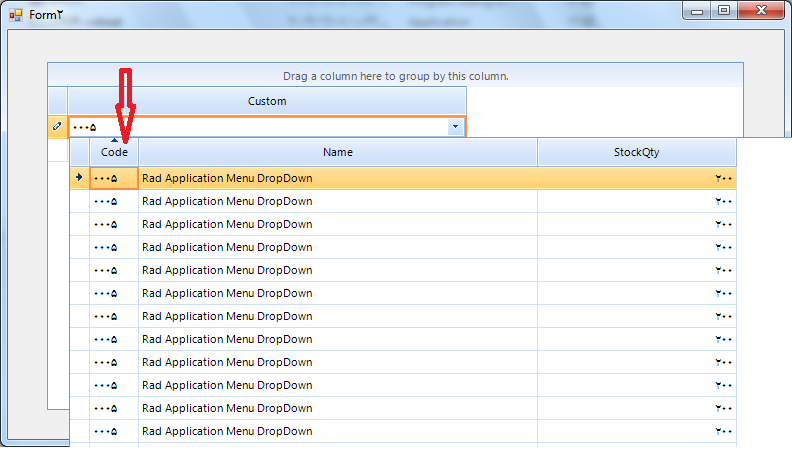Click the Name column header
The width and height of the screenshot is (792, 460).
(x=337, y=152)
